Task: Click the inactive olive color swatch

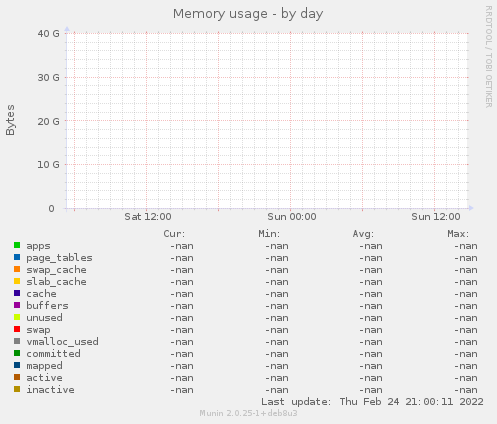Action: click(17, 389)
